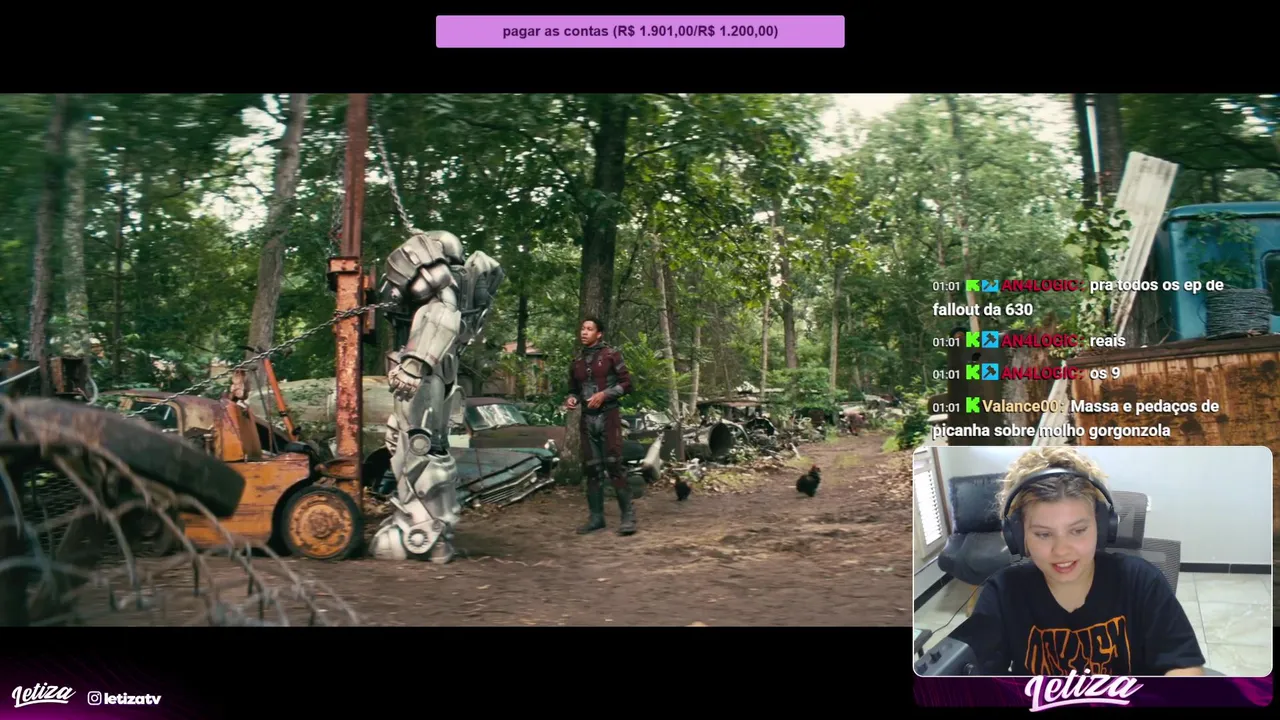Click the 01:01 timestamp on Valance00's message
This screenshot has height=720, width=1280.
coord(946,407)
